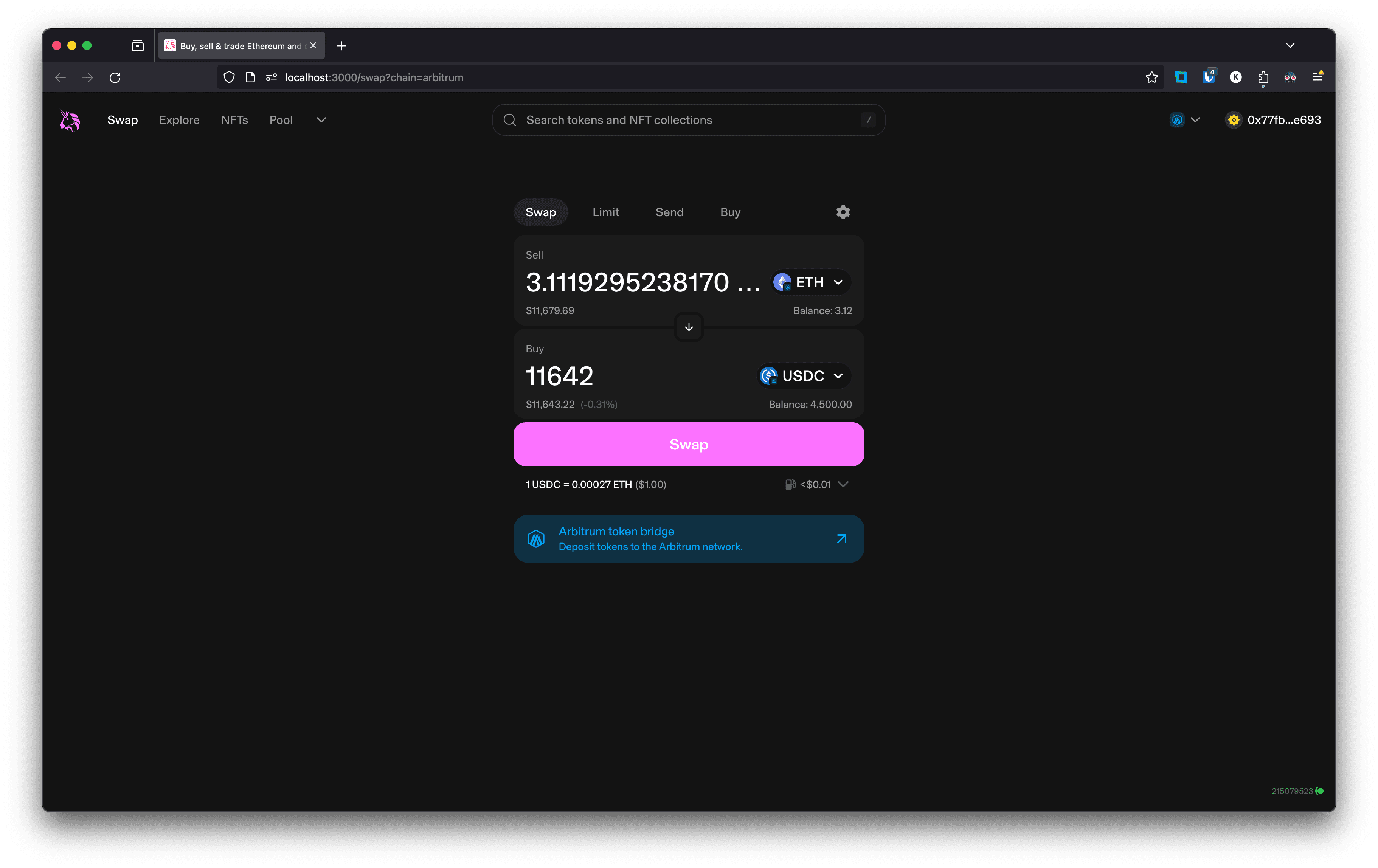The image size is (1378, 868).
Task: Switch to the Swap tab
Action: [541, 212]
